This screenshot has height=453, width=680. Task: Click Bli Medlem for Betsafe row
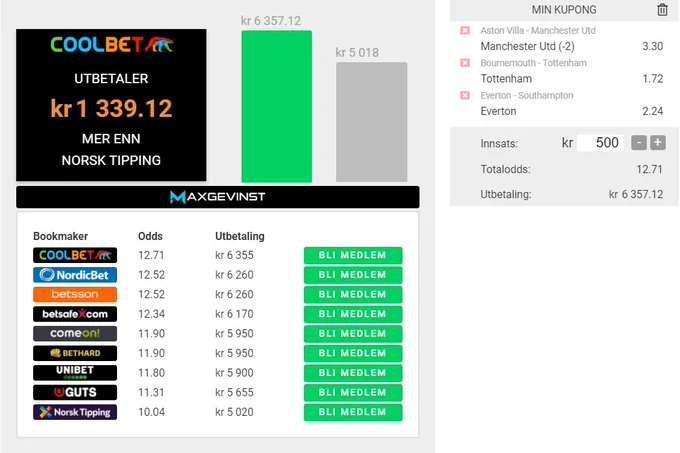[353, 314]
